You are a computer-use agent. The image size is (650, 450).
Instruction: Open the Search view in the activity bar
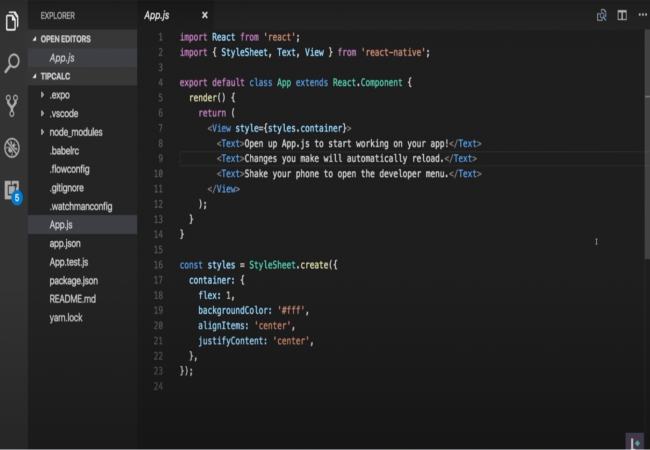click(x=13, y=63)
